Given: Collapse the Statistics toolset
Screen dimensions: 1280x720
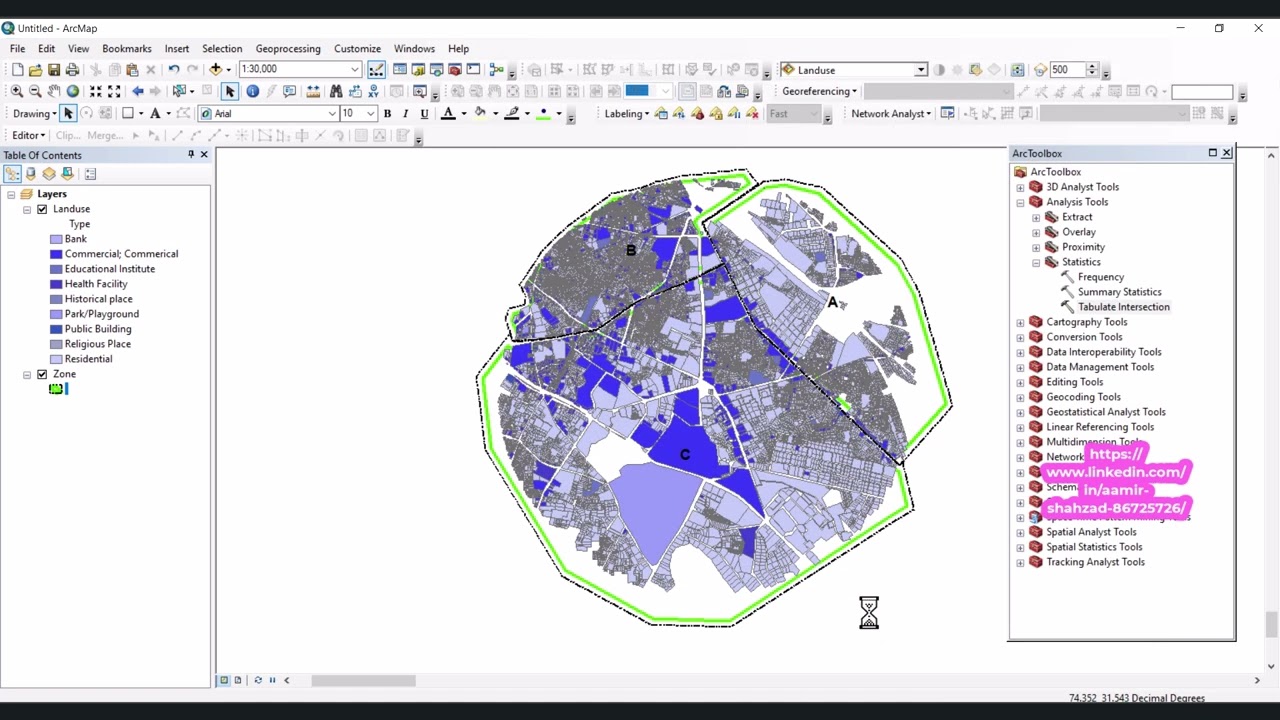Looking at the screenshot, I should (1036, 262).
